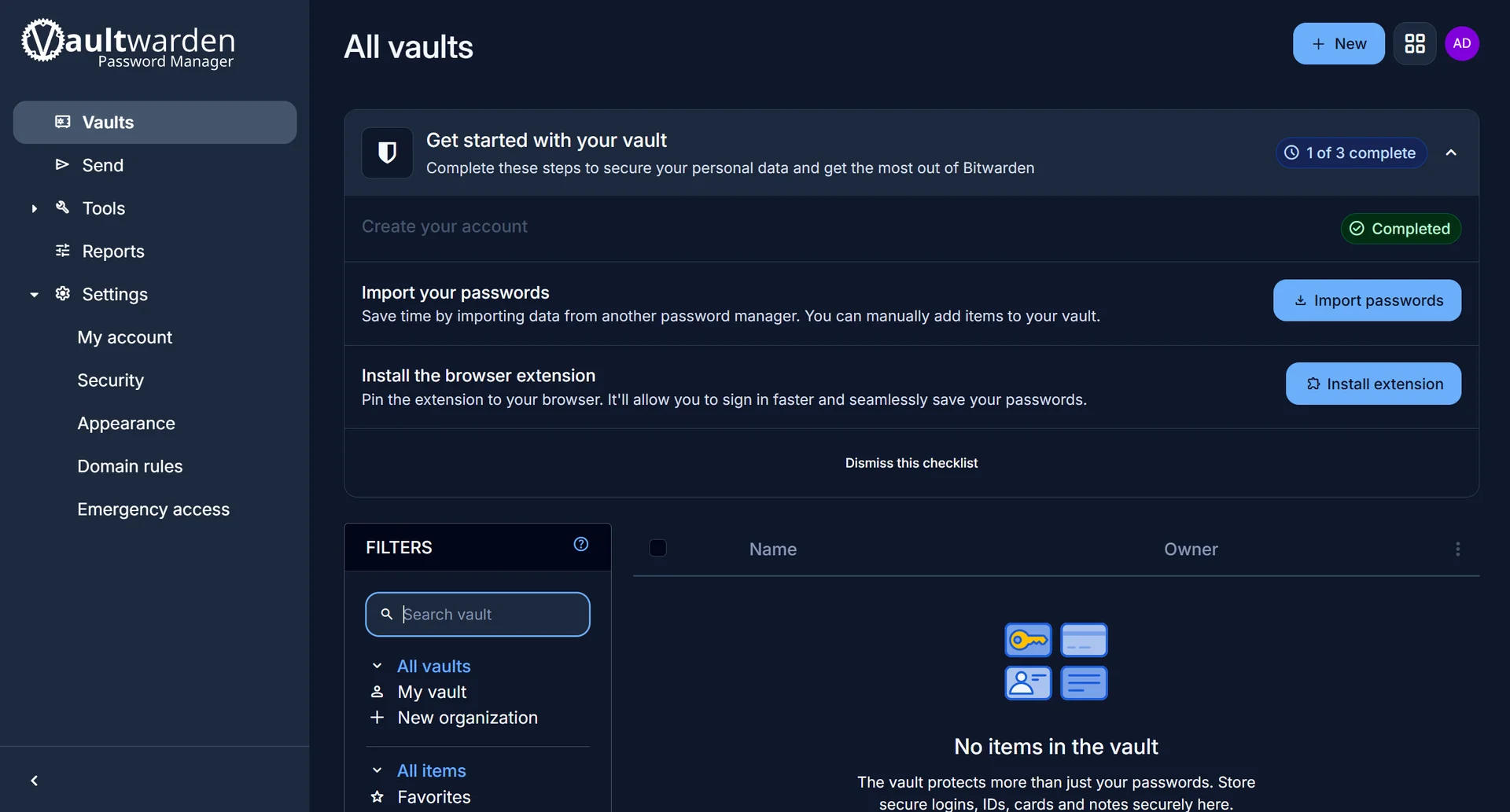This screenshot has height=812, width=1510.
Task: Open the AD account avatar menu
Action: click(x=1462, y=44)
